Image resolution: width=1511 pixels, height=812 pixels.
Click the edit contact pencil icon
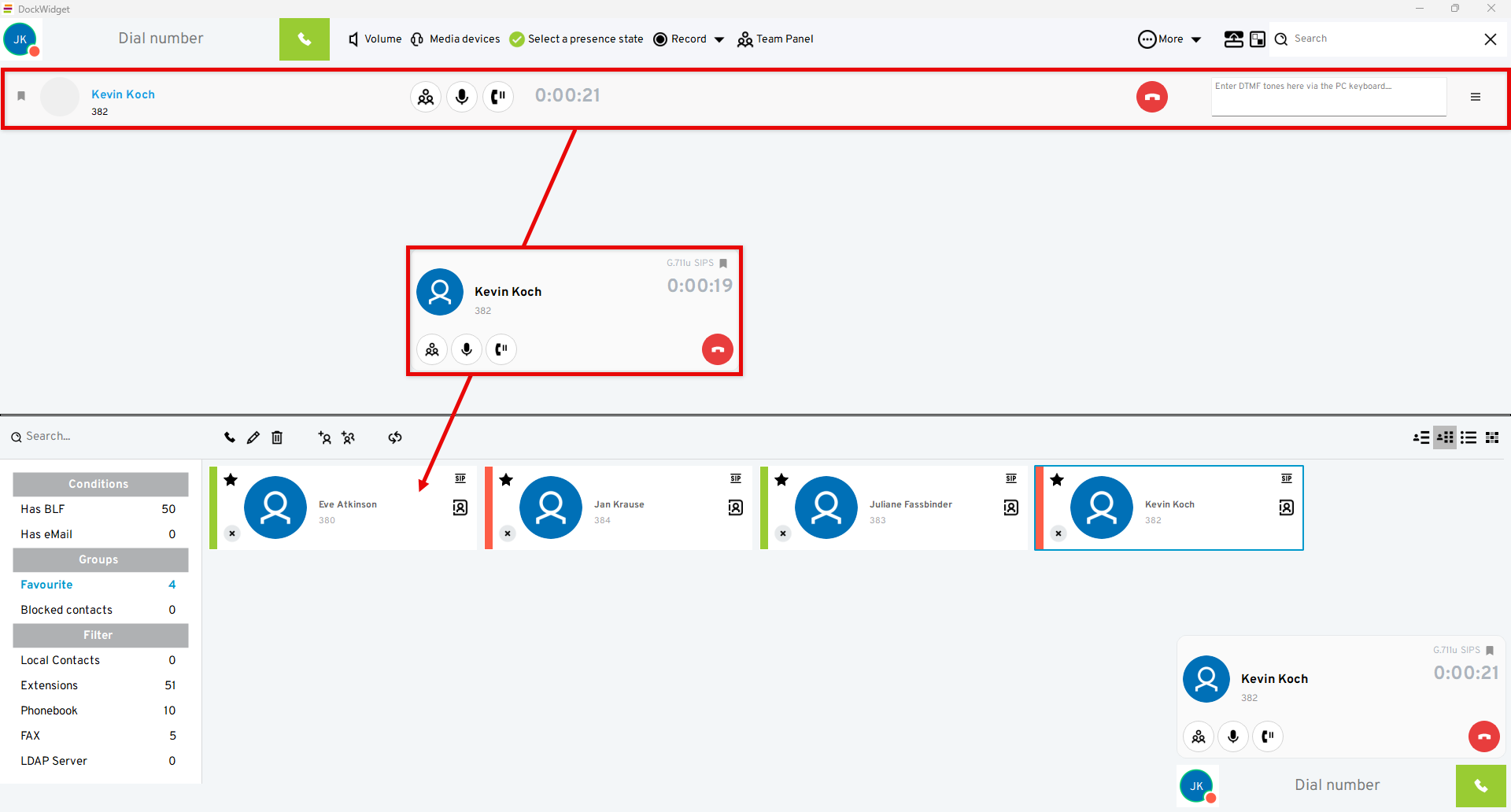(253, 437)
